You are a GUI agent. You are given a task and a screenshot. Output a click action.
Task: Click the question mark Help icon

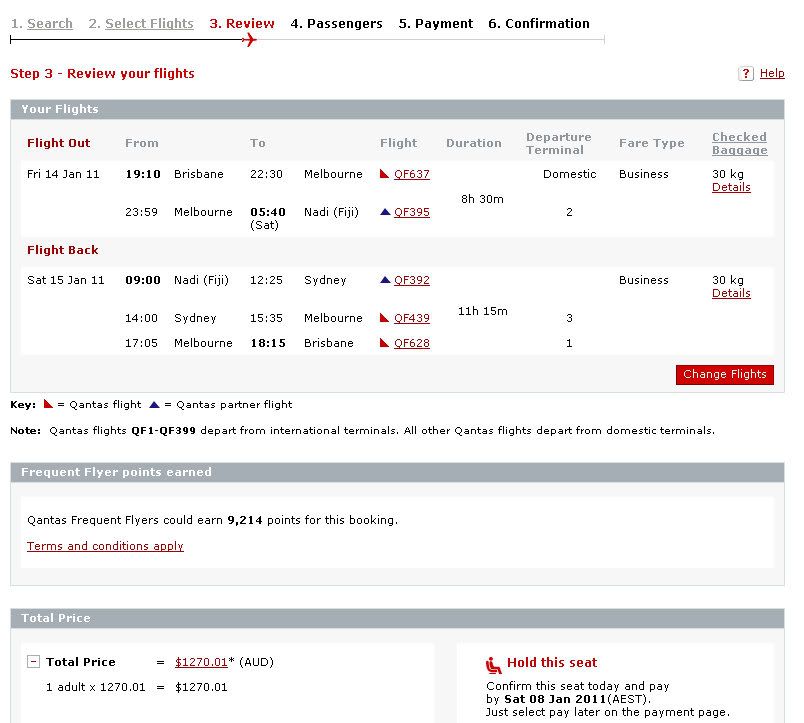click(x=746, y=73)
